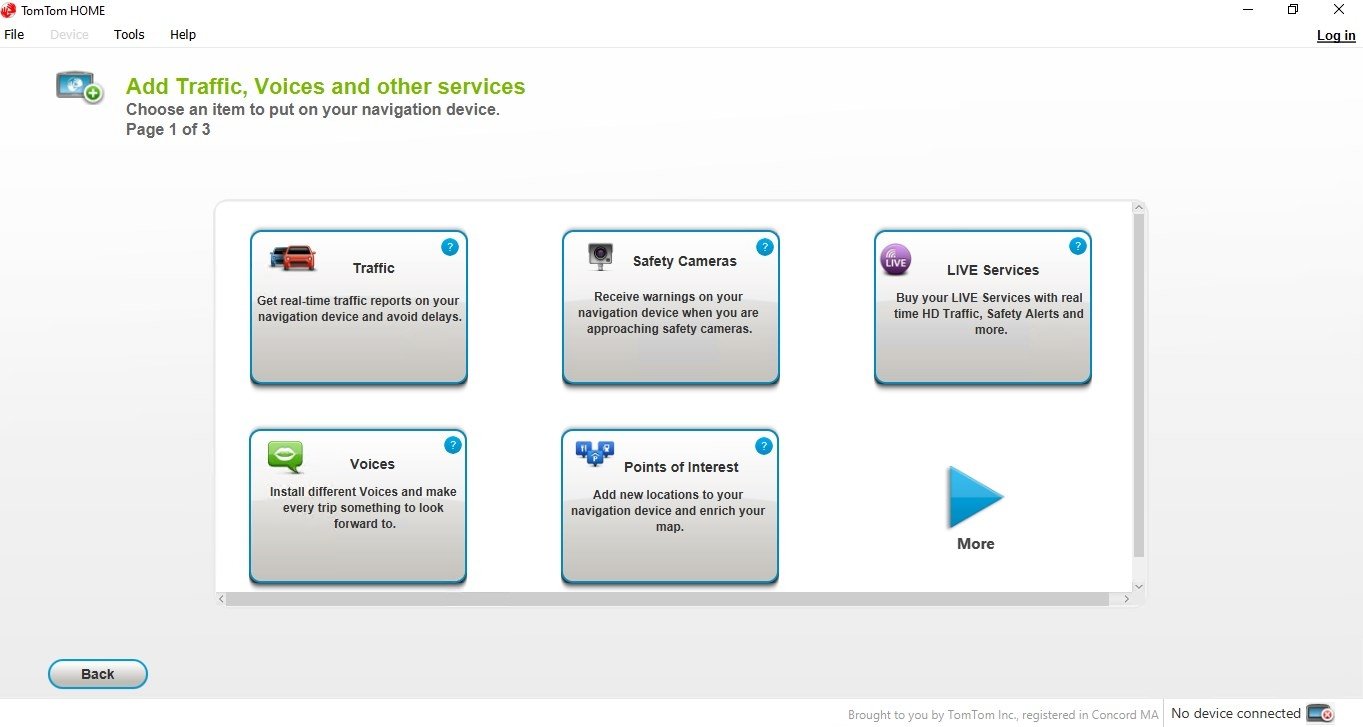Open the Tools menu

(129, 34)
